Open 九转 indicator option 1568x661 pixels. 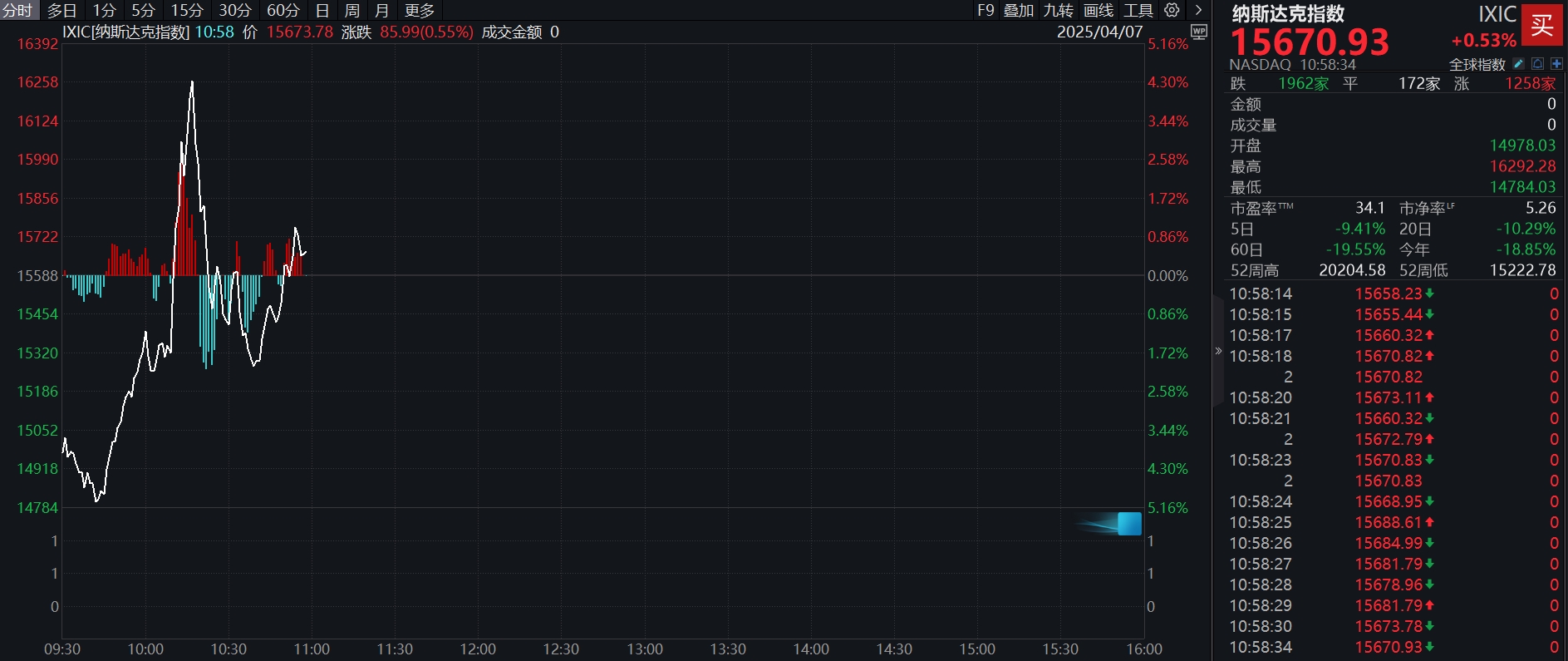pyautogui.click(x=1059, y=10)
